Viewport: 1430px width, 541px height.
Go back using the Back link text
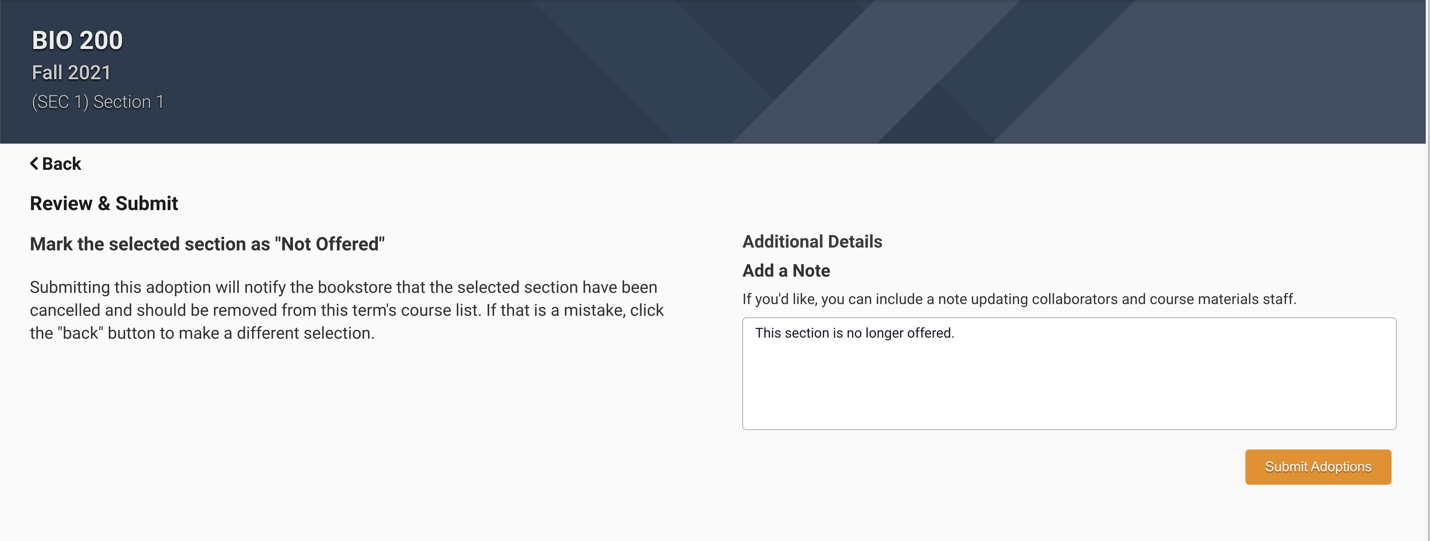coord(61,164)
